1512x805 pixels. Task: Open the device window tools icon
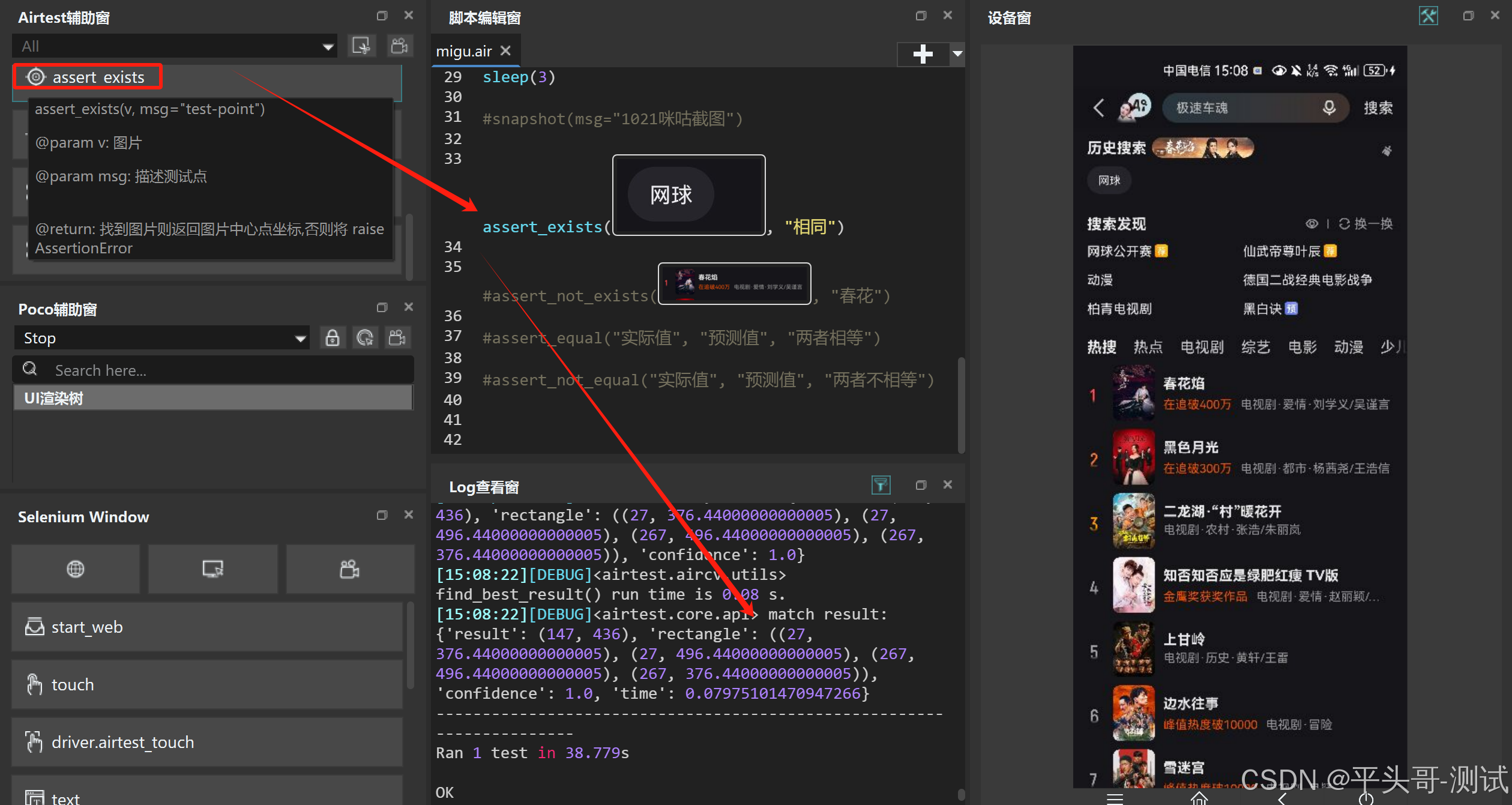(1428, 16)
